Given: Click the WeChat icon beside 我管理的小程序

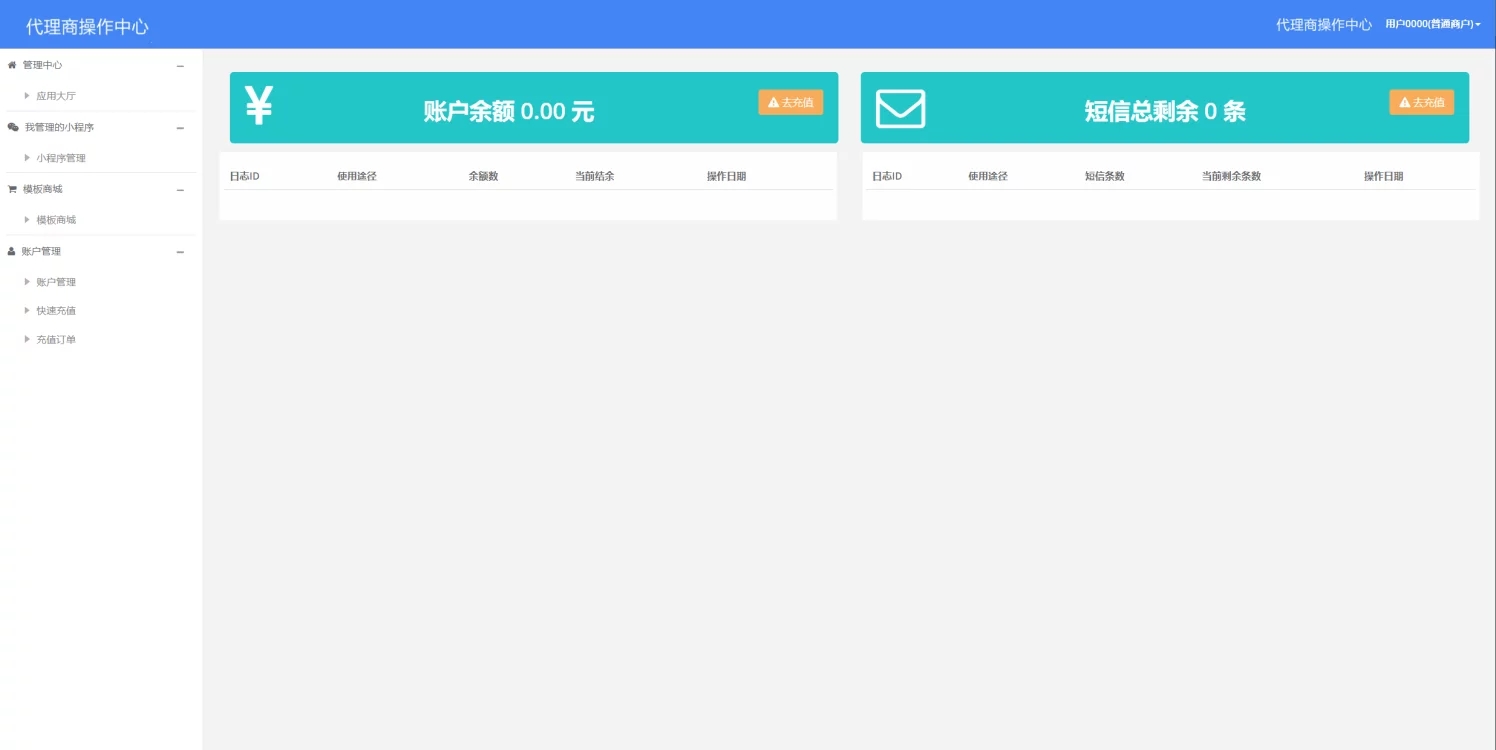Looking at the screenshot, I should (x=13, y=127).
